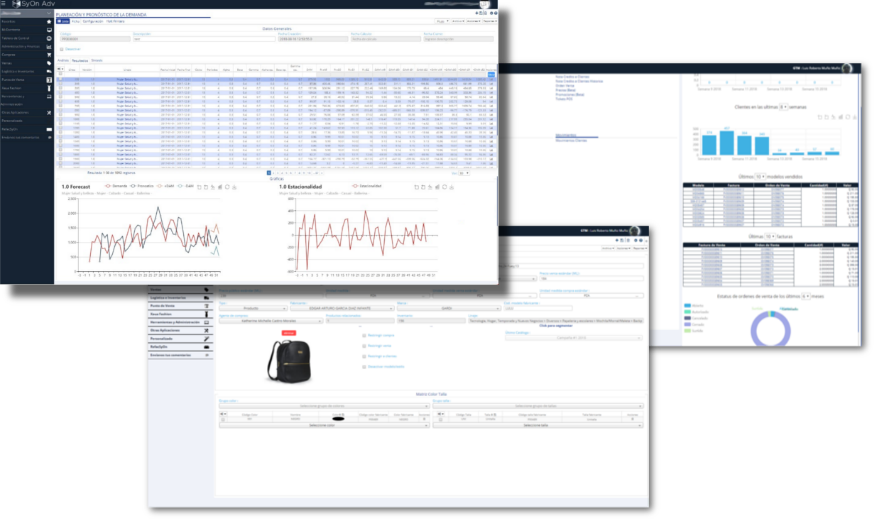Click the Compras sidebar icon
The height and width of the screenshot is (521, 884).
click(49, 54)
